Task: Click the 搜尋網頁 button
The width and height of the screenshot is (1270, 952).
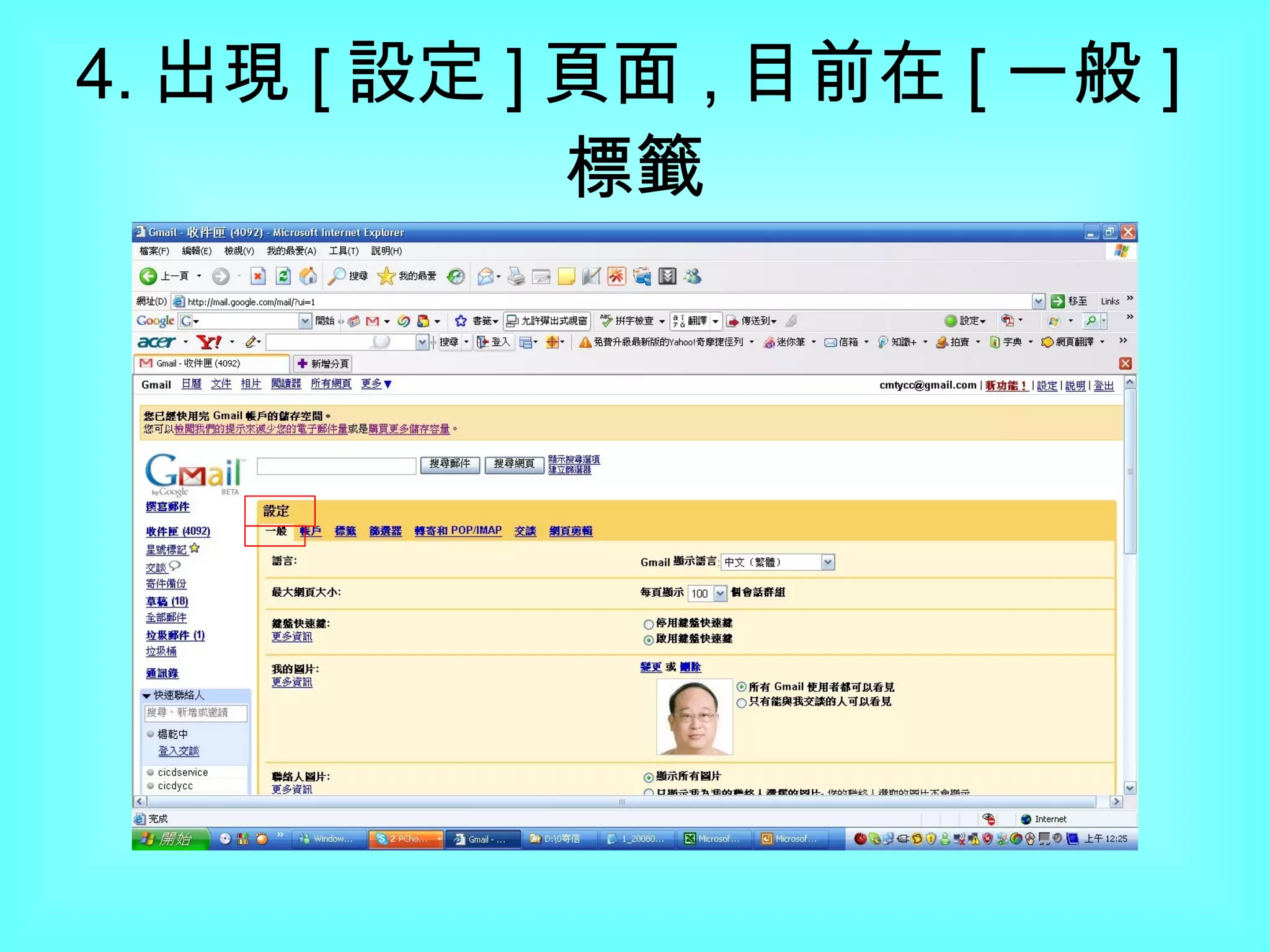Action: 514,464
